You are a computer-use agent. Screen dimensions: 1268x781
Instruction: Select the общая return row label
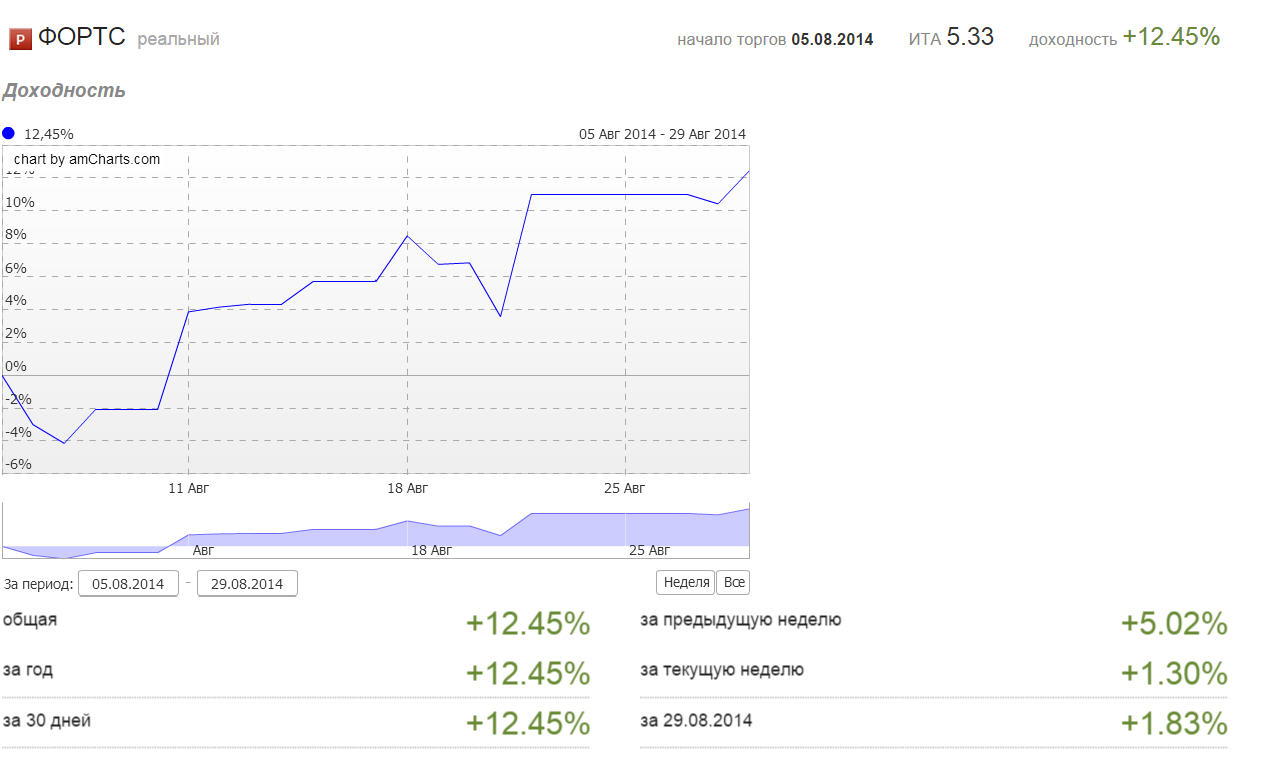[30, 620]
